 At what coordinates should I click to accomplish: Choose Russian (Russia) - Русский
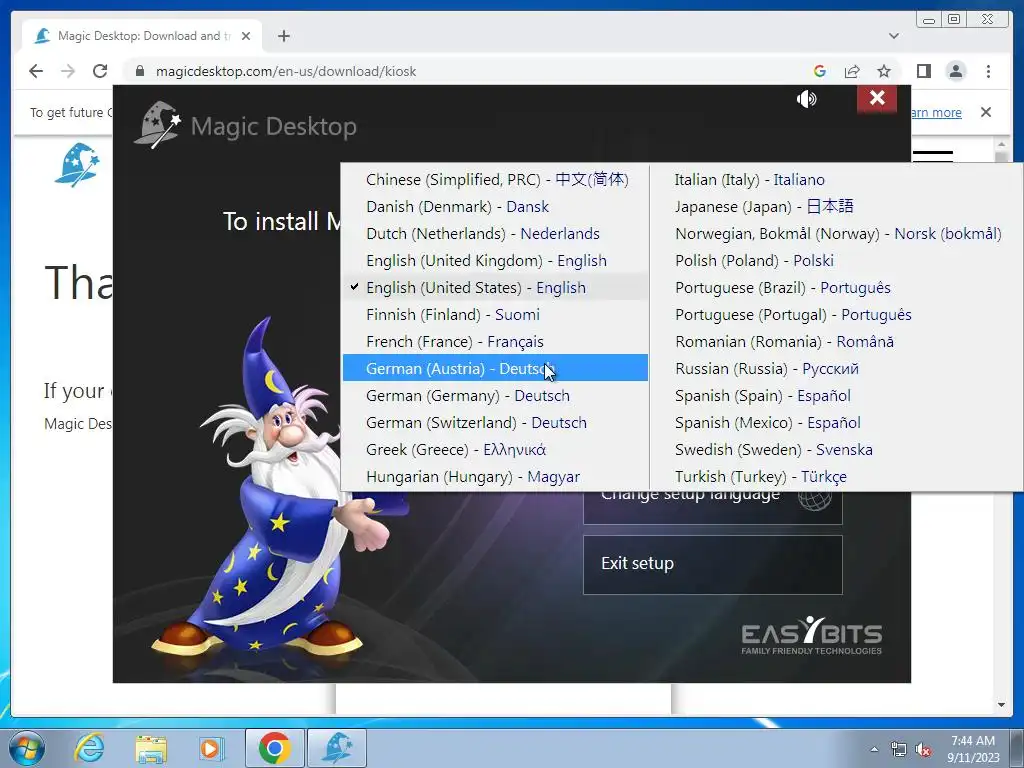pyautogui.click(x=837, y=368)
